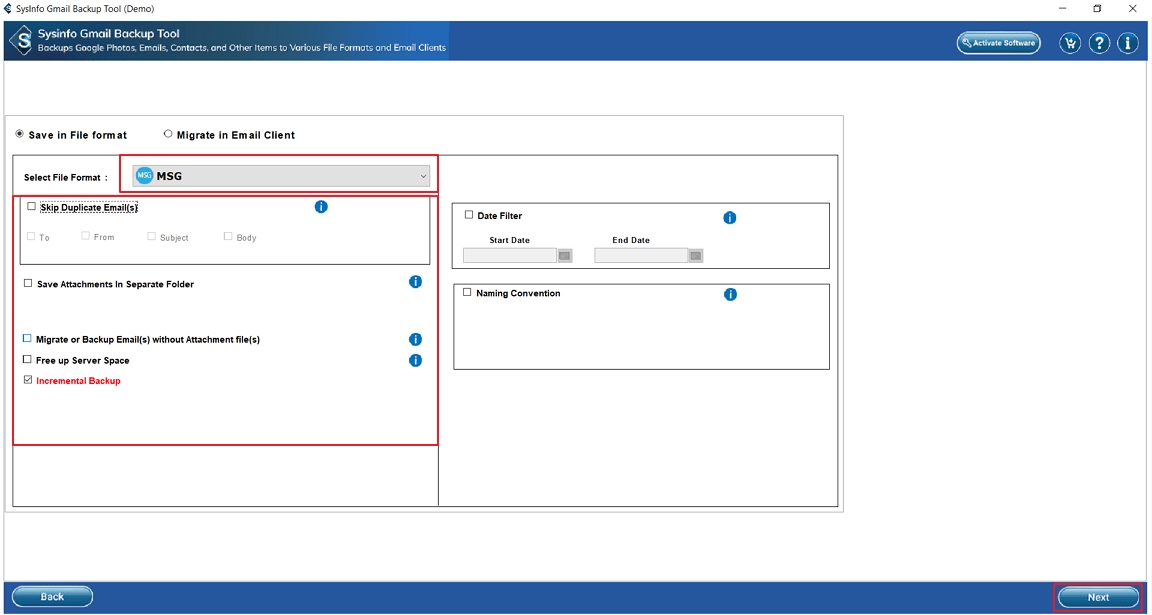Click the Start Date input field
The image size is (1152, 615).
[510, 256]
